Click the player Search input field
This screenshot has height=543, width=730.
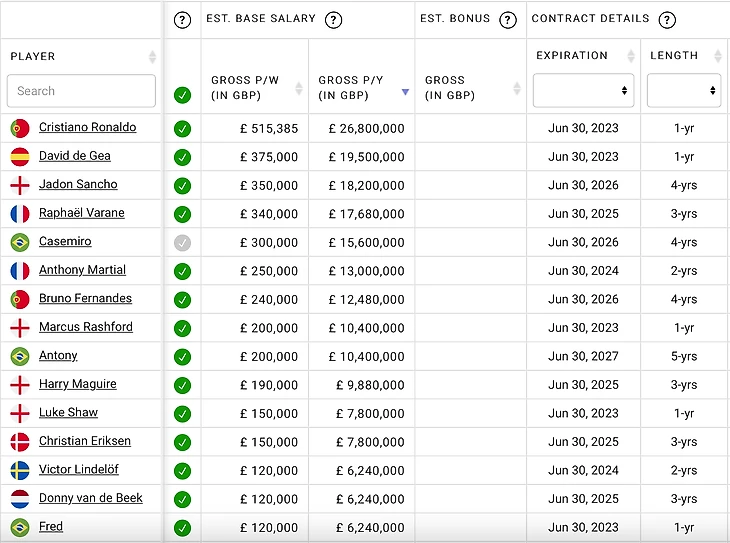82,91
